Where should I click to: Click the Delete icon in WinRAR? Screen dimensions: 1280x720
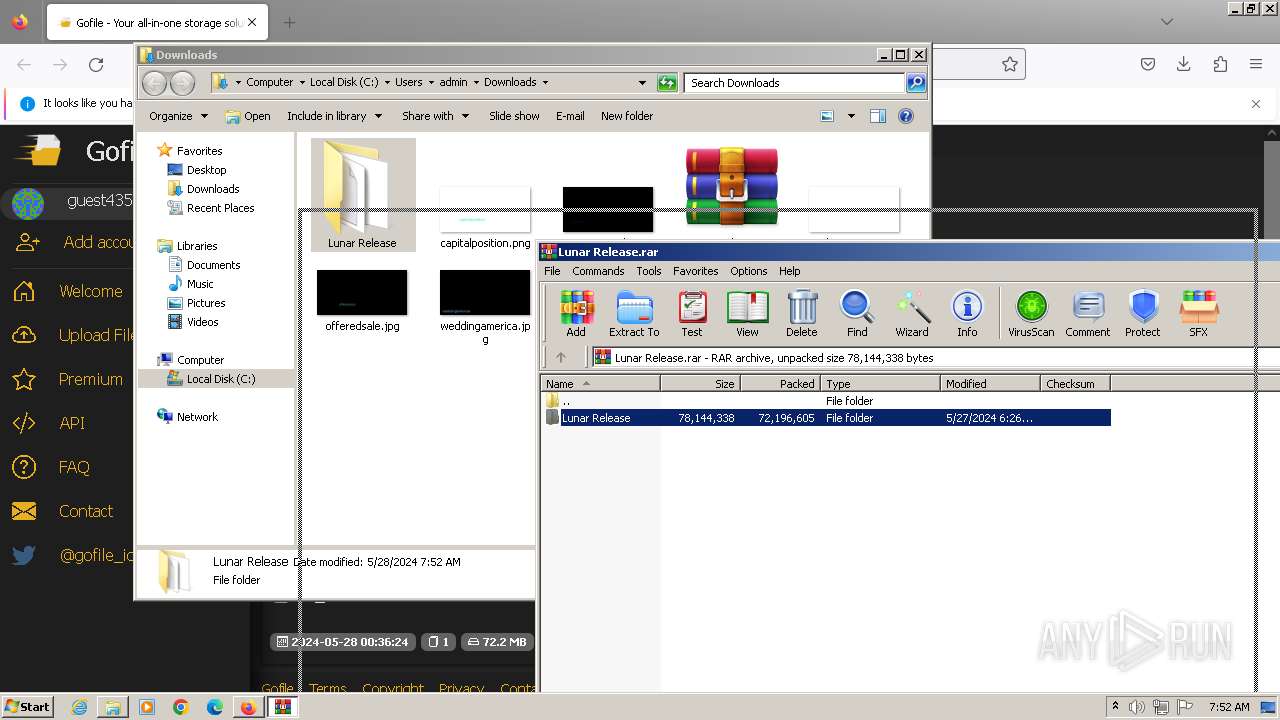801,313
